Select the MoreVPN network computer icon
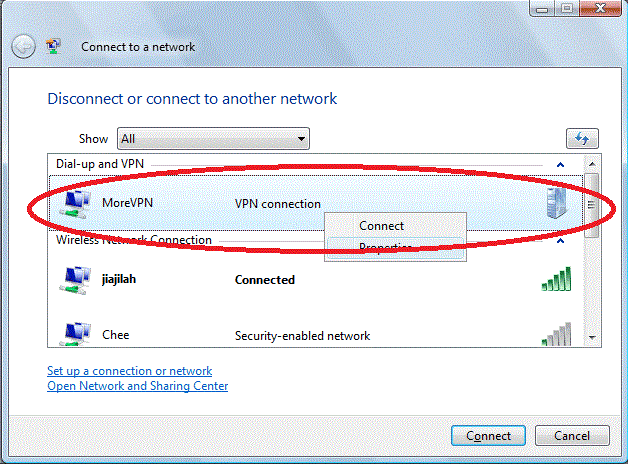 pos(75,204)
